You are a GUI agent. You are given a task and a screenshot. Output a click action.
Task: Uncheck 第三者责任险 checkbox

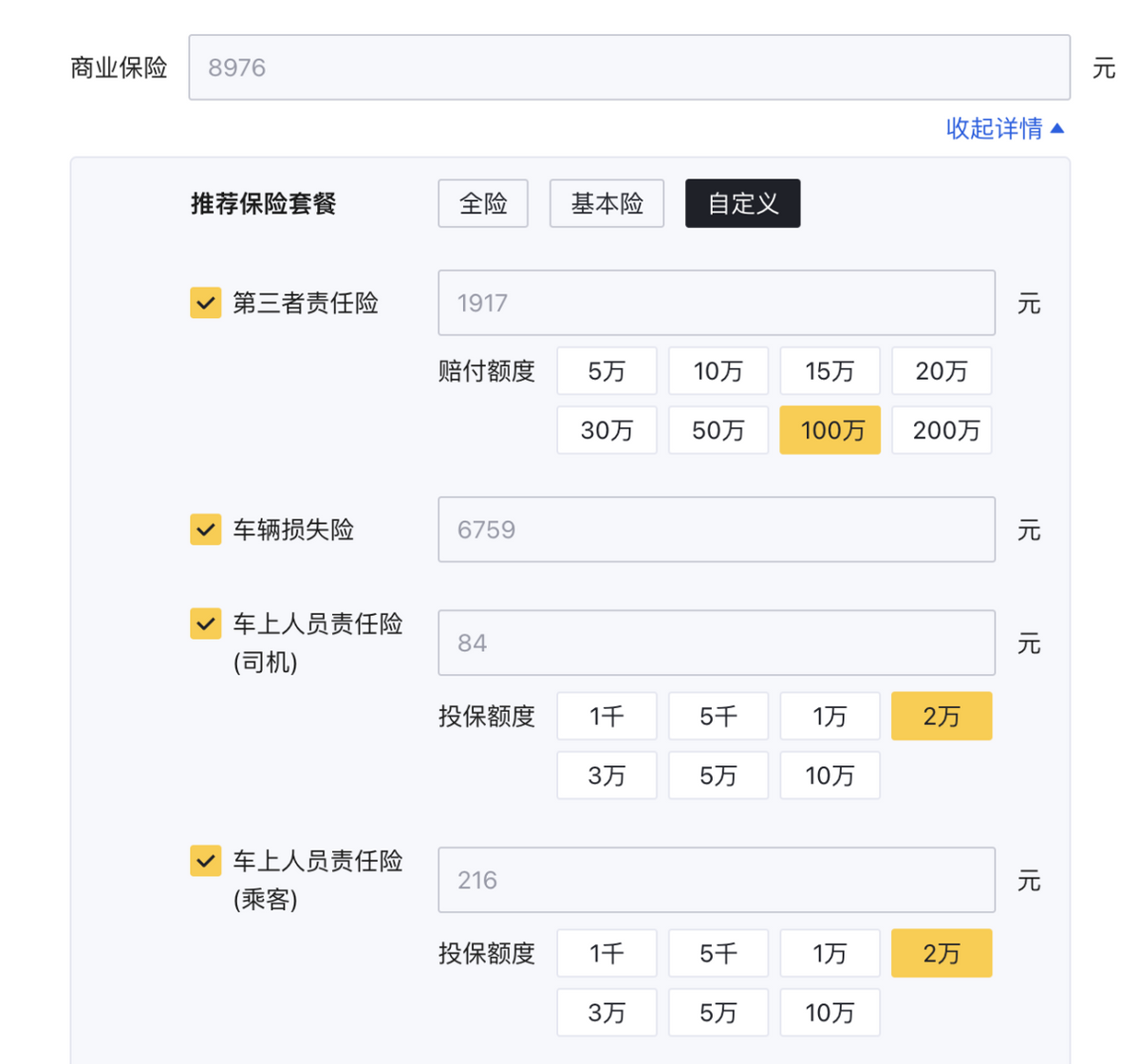[x=206, y=304]
